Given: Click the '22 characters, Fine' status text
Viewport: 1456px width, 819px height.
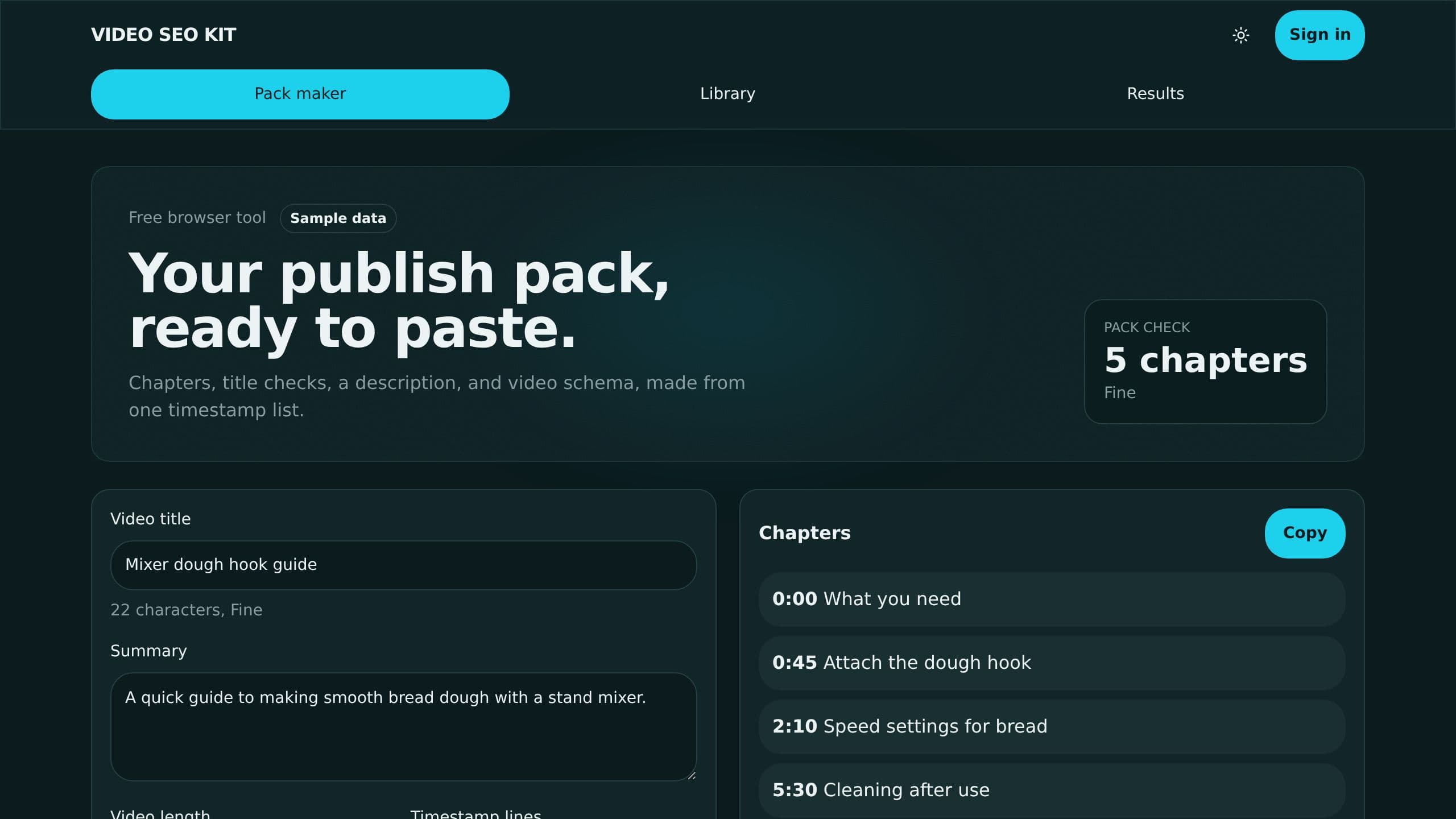Looking at the screenshot, I should 187,610.
